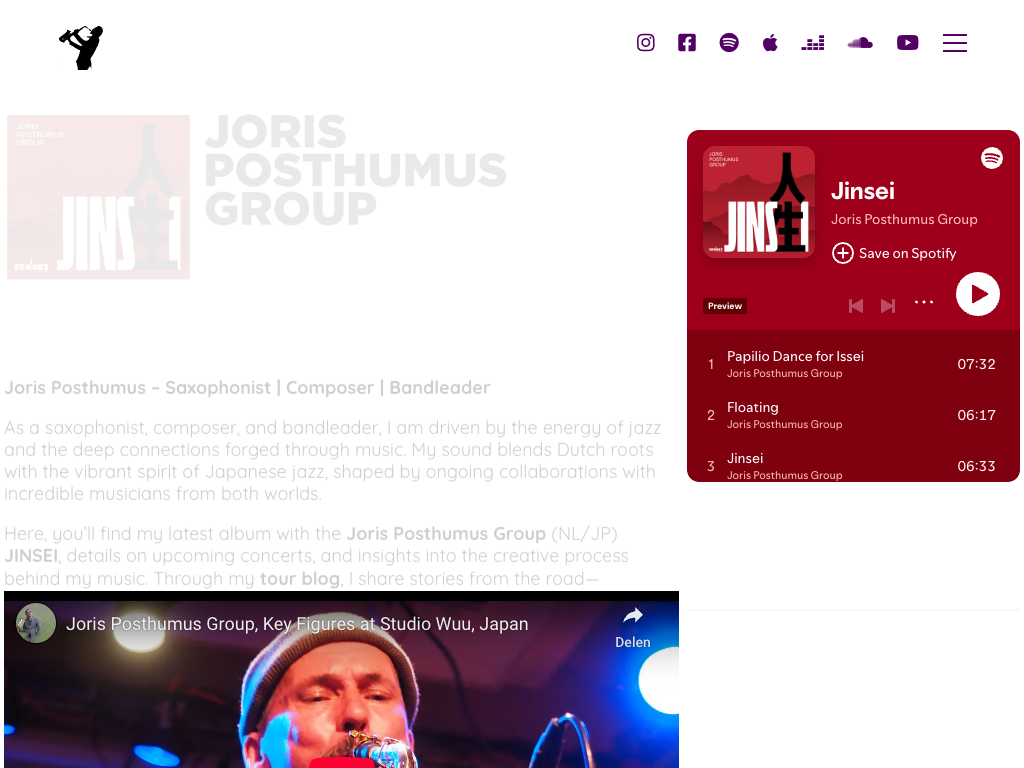Click the Spotify logo in the player
Viewport: 1024px width, 768px height.
[991, 158]
